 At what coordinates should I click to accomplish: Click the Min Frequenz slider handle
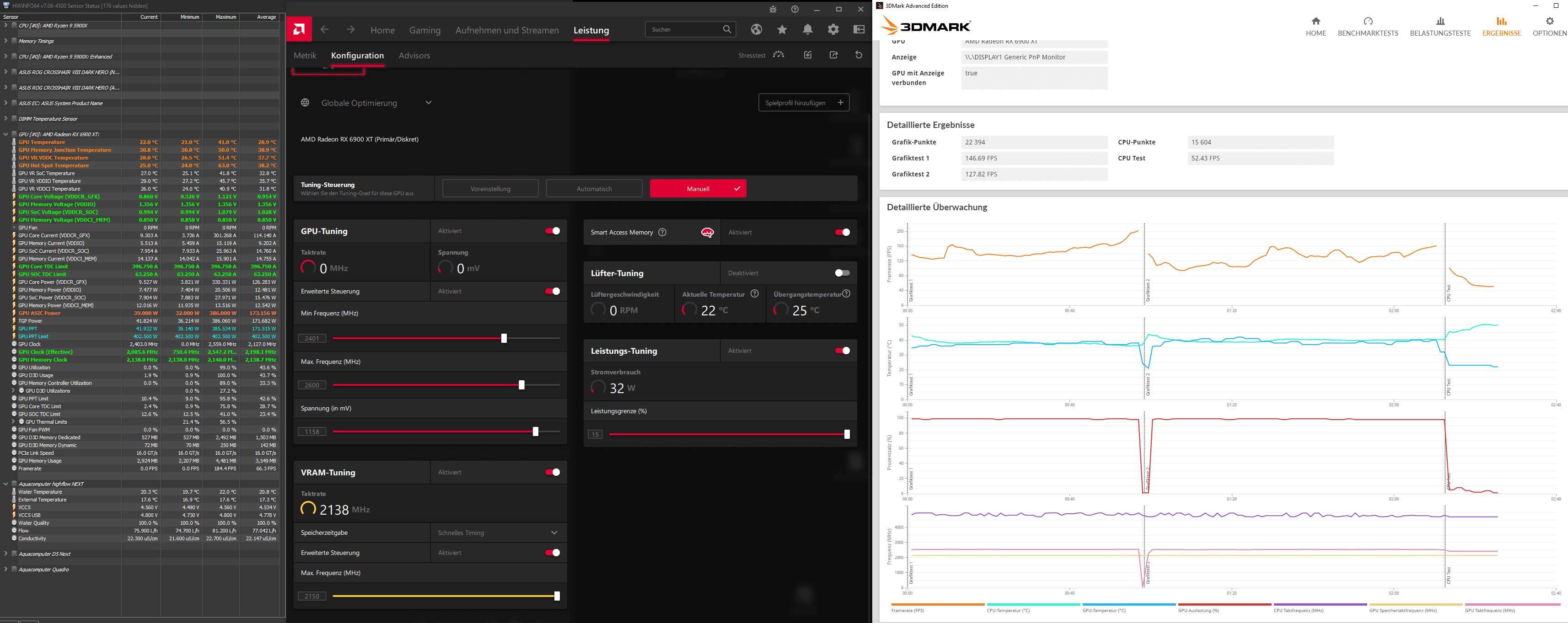tap(504, 338)
